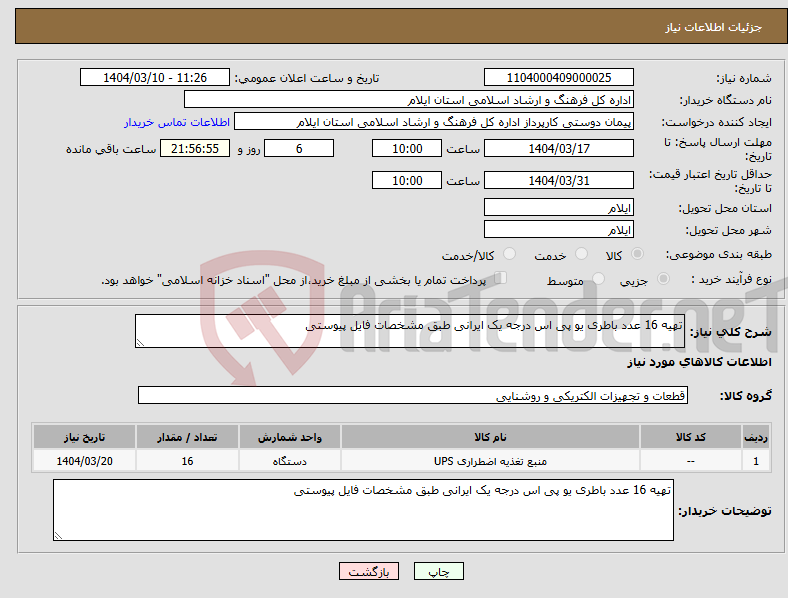The height and width of the screenshot is (598, 788).
Task: Click the need number field 1104000409000025
Action: click(x=558, y=77)
